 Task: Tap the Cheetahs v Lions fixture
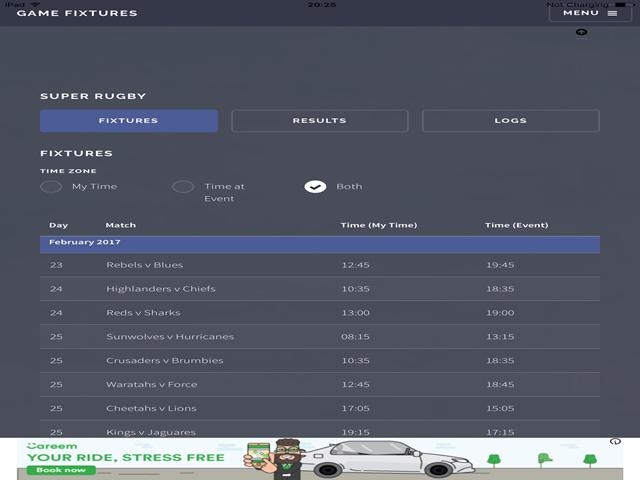point(151,409)
